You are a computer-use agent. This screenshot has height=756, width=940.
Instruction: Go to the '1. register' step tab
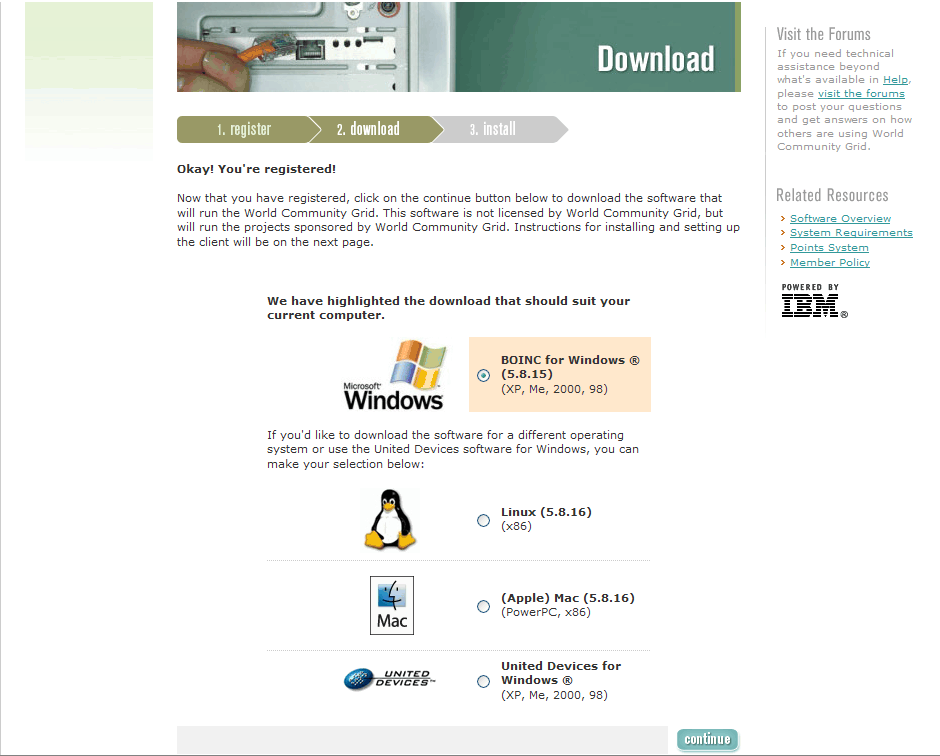click(x=244, y=129)
